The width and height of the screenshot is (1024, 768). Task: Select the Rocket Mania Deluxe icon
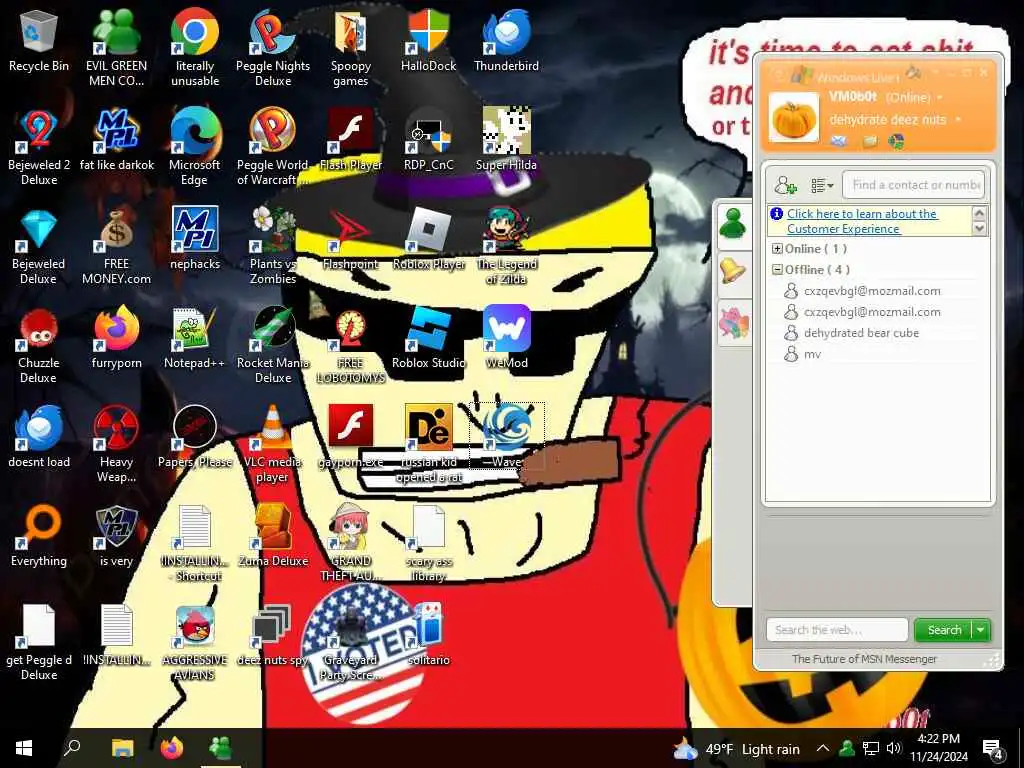click(273, 345)
